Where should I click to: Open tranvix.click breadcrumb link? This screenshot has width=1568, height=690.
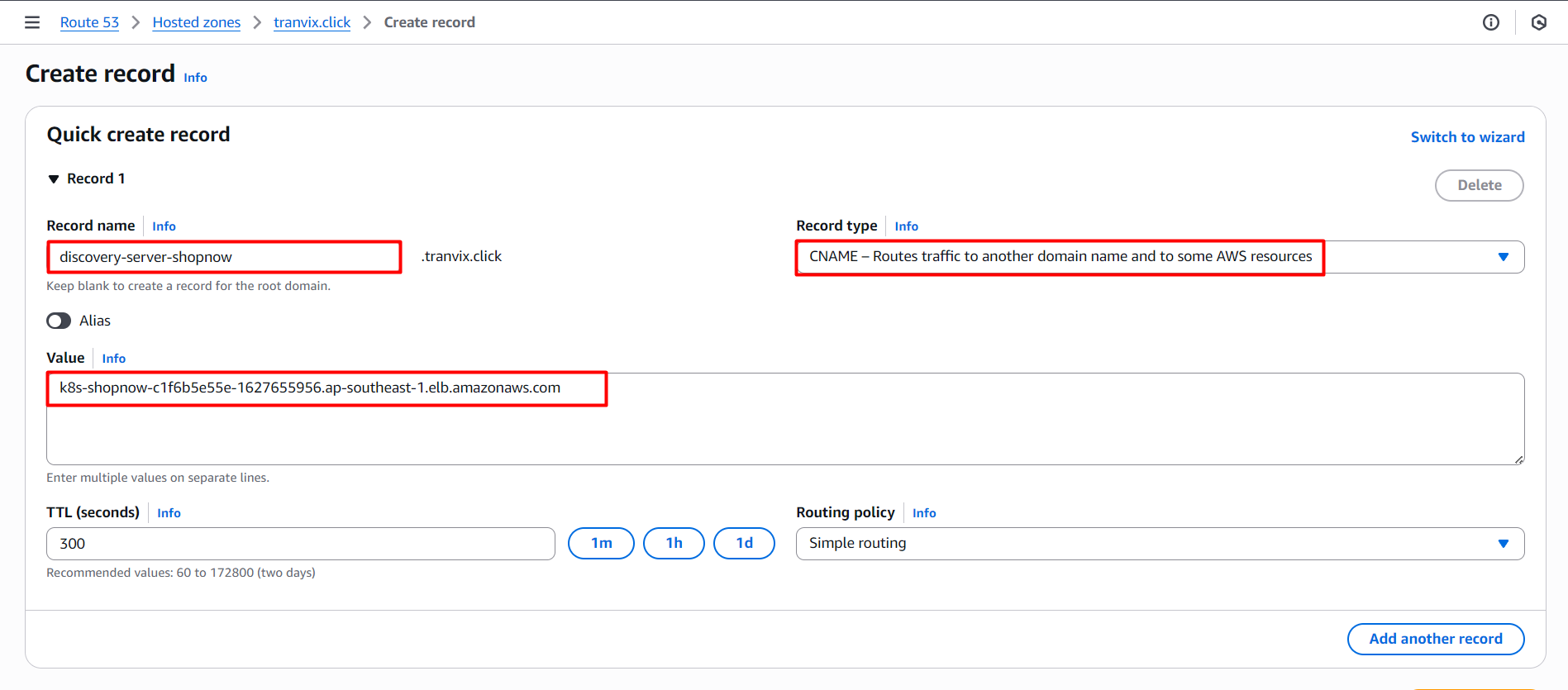point(312,22)
